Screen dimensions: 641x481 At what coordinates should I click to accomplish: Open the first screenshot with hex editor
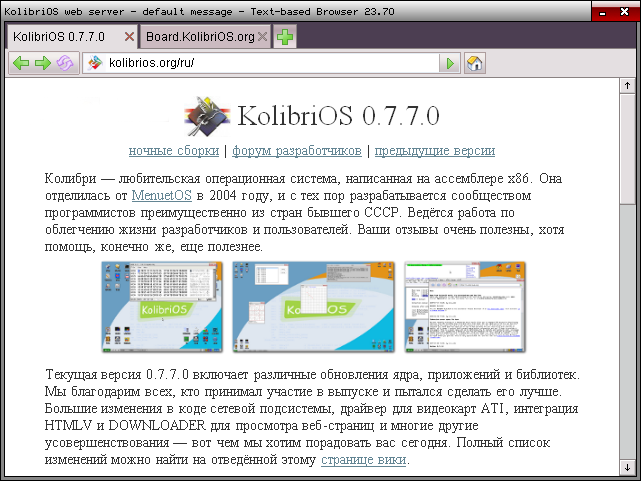point(162,307)
